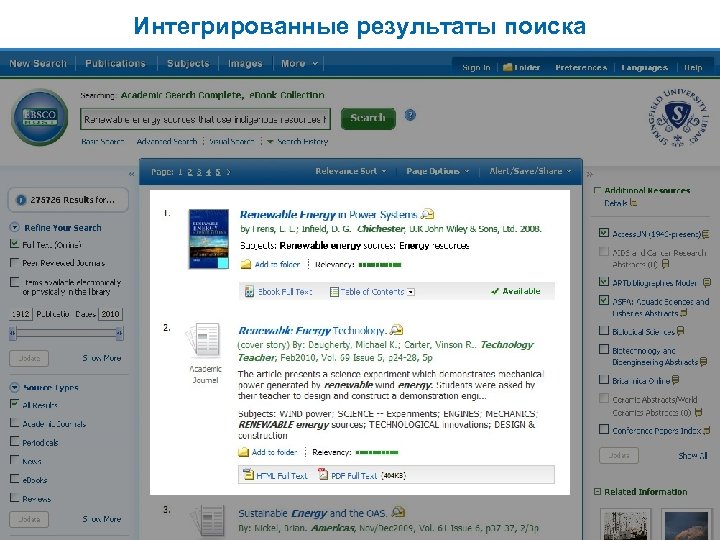The height and width of the screenshot is (540, 720).
Task: Check eBooks source type
Action: tap(14, 479)
